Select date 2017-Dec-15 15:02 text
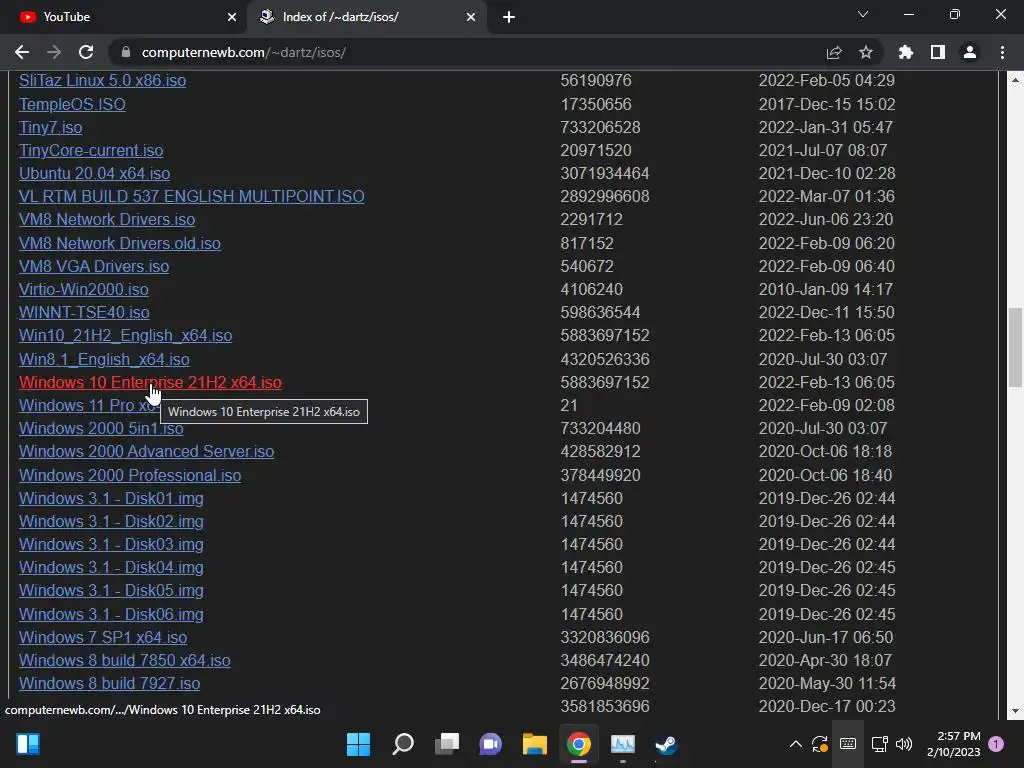Image resolution: width=1024 pixels, height=768 pixels. tap(827, 104)
